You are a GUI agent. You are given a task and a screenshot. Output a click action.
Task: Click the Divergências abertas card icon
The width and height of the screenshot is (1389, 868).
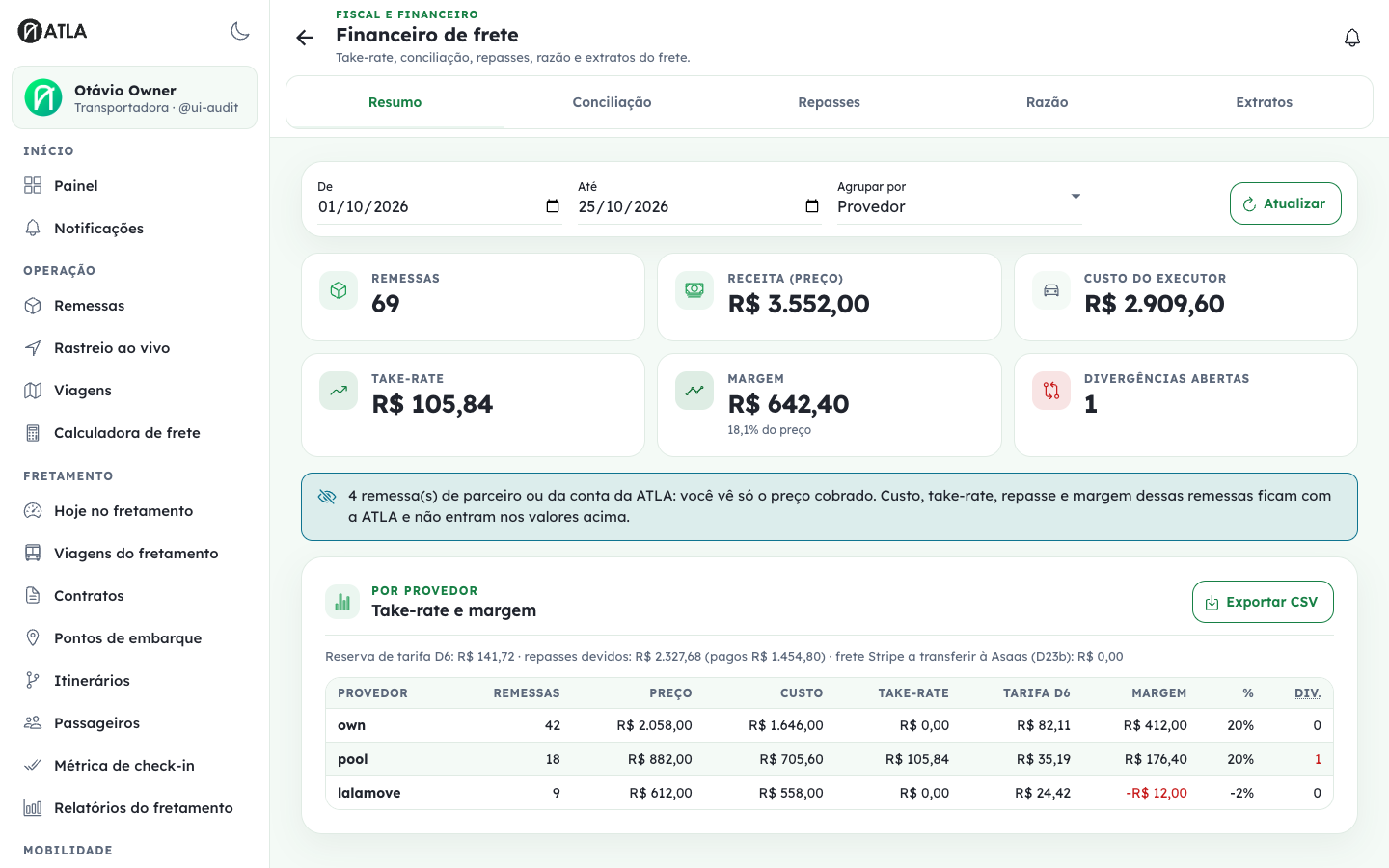[1051, 391]
